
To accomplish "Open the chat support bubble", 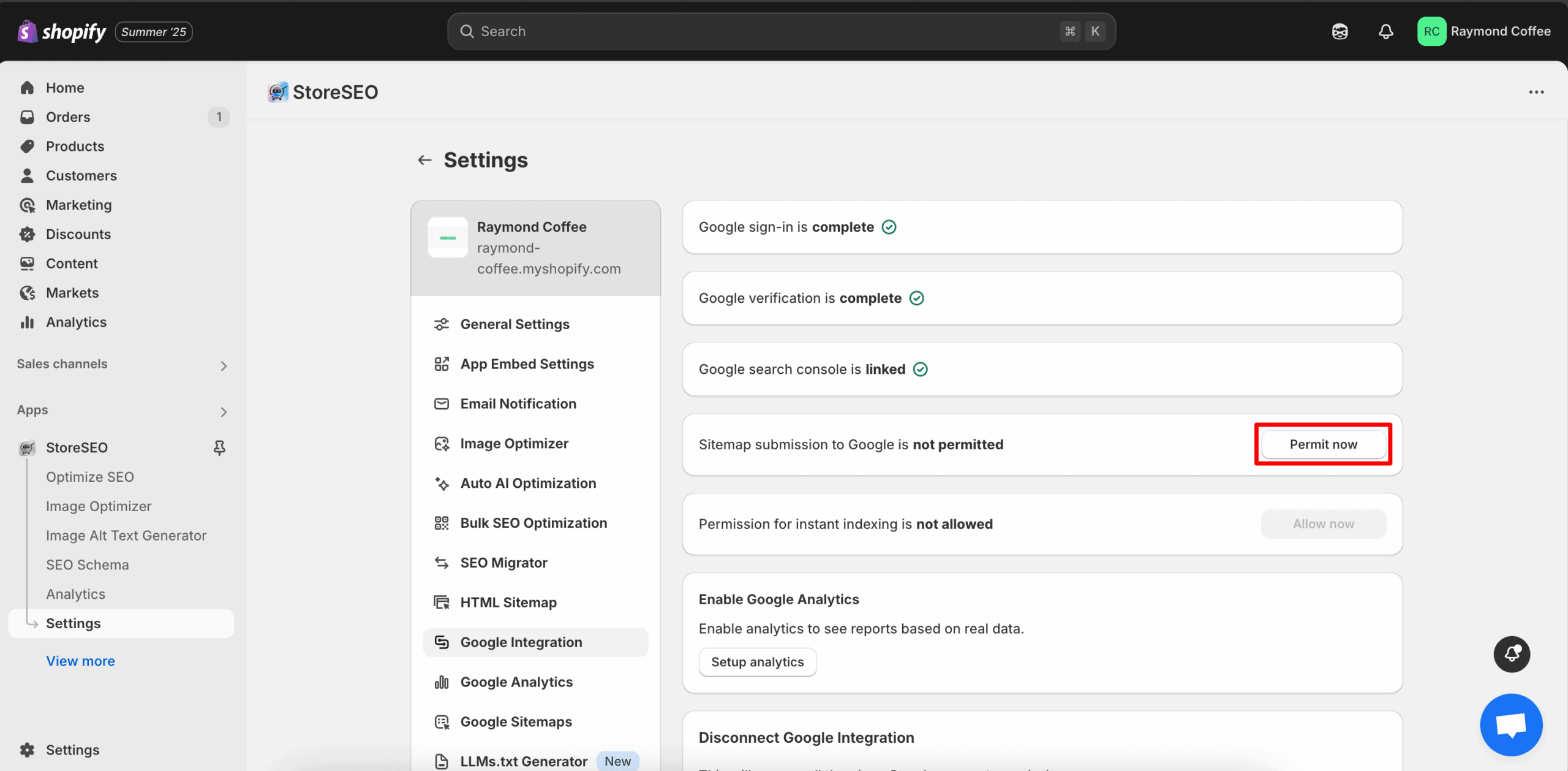I will click(1511, 725).
